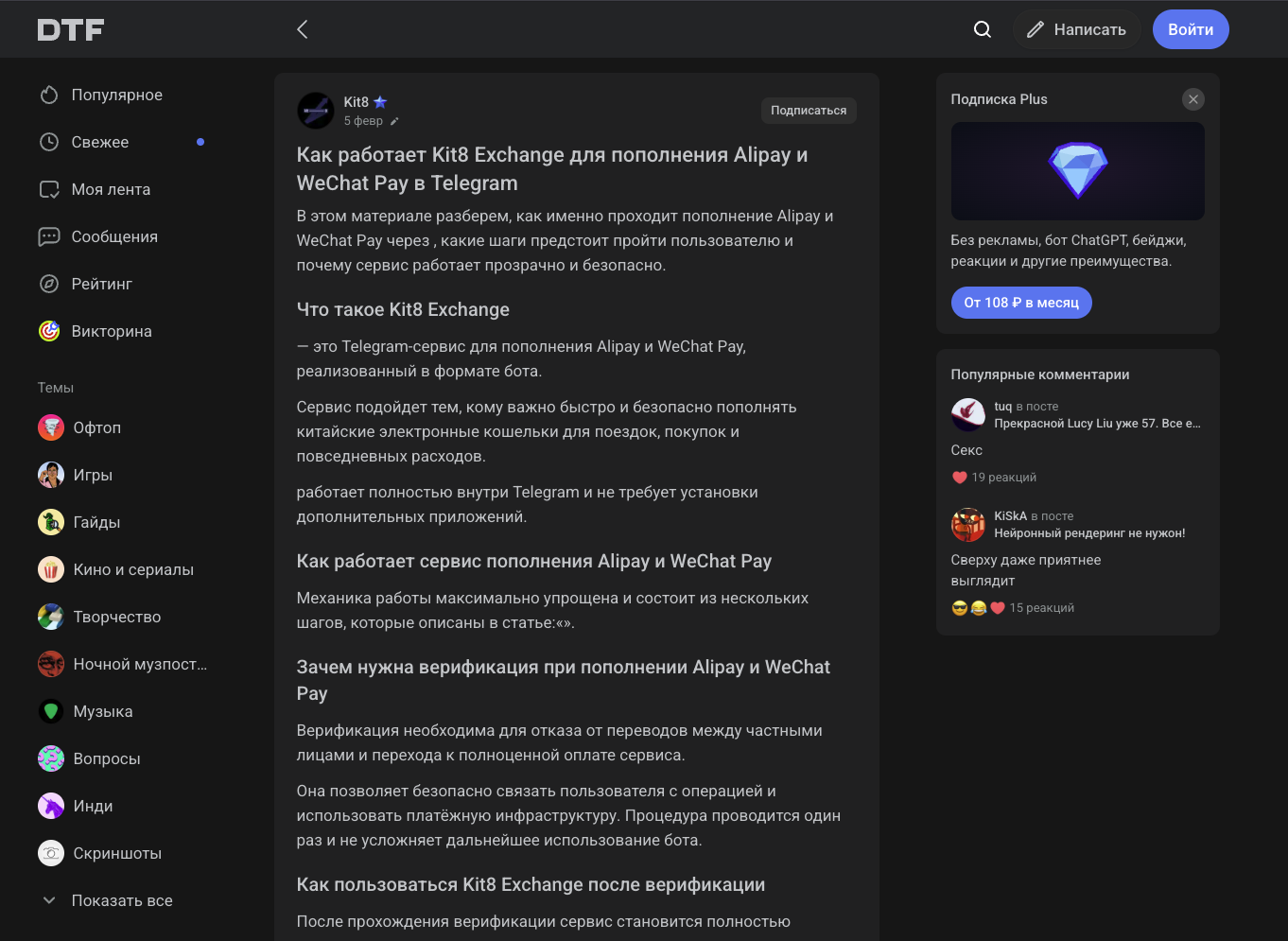Click the DTF logo
The image size is (1288, 941).
click(x=71, y=30)
